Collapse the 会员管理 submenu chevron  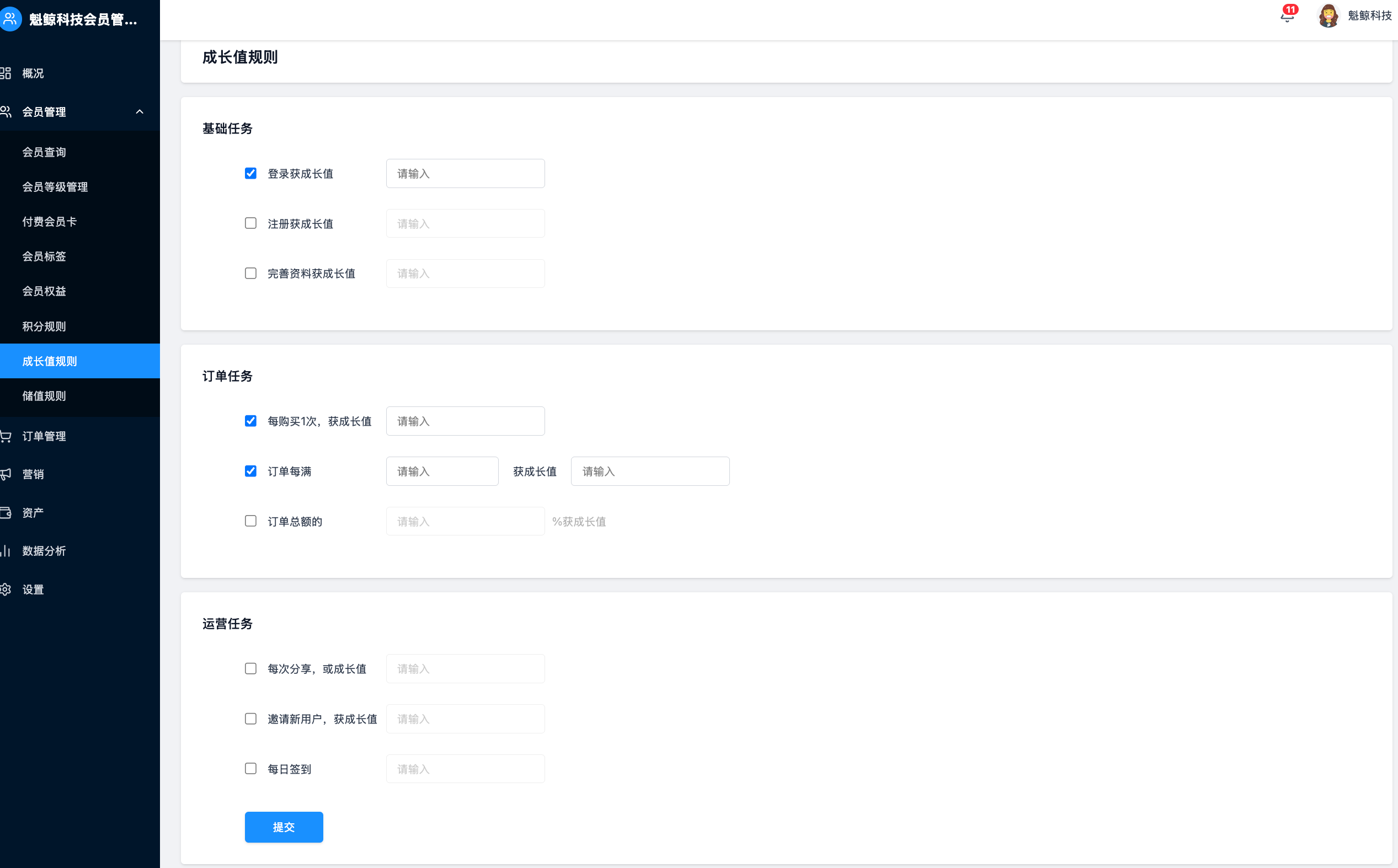pyautogui.click(x=140, y=112)
